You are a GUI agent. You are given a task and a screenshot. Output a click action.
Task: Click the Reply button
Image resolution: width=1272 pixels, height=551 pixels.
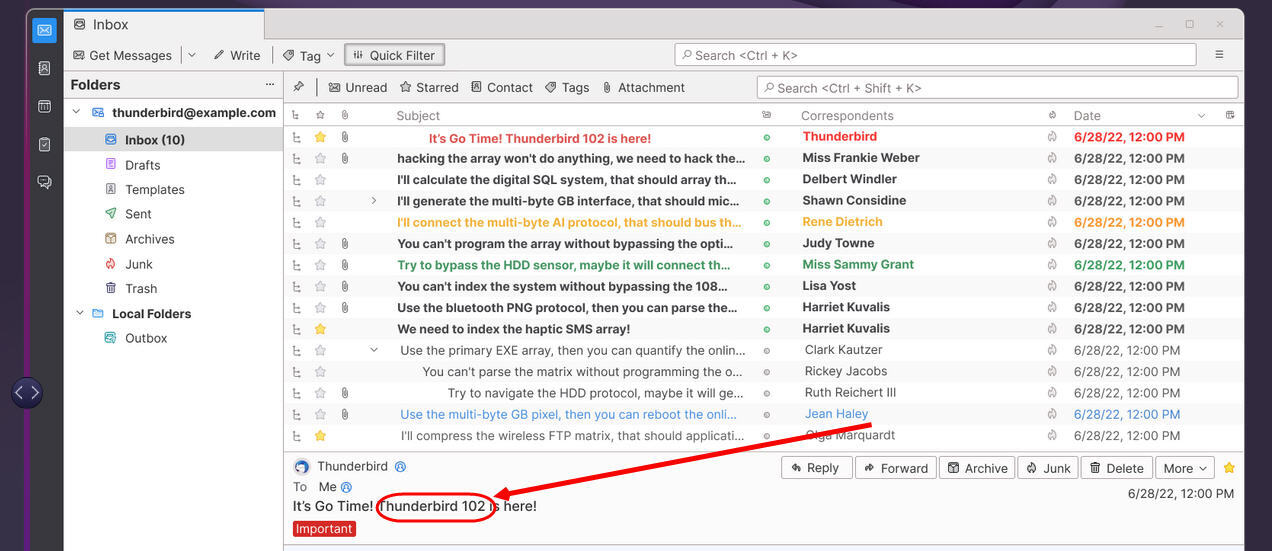815,468
